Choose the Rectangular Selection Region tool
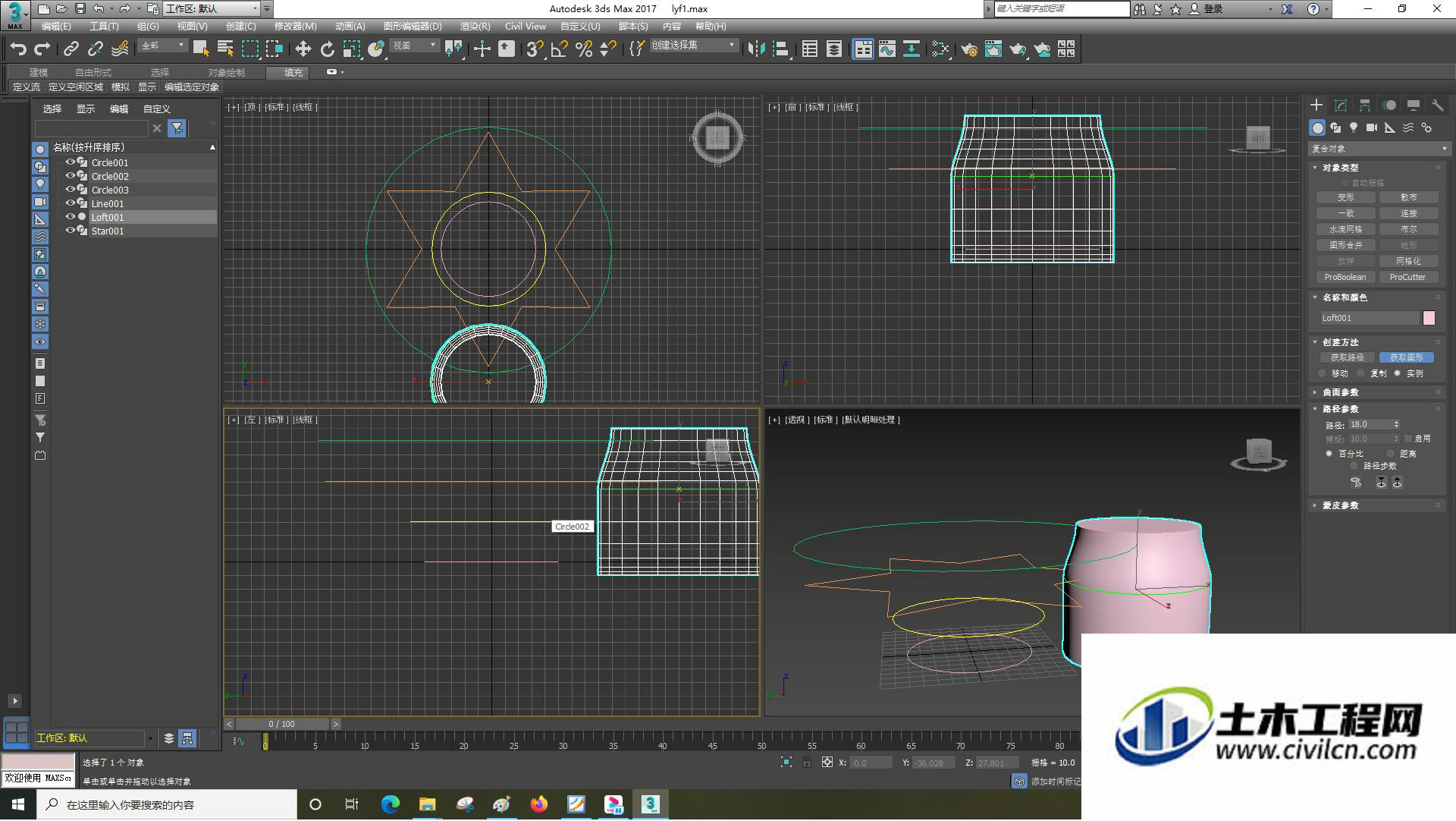The image size is (1456, 821). (x=250, y=49)
